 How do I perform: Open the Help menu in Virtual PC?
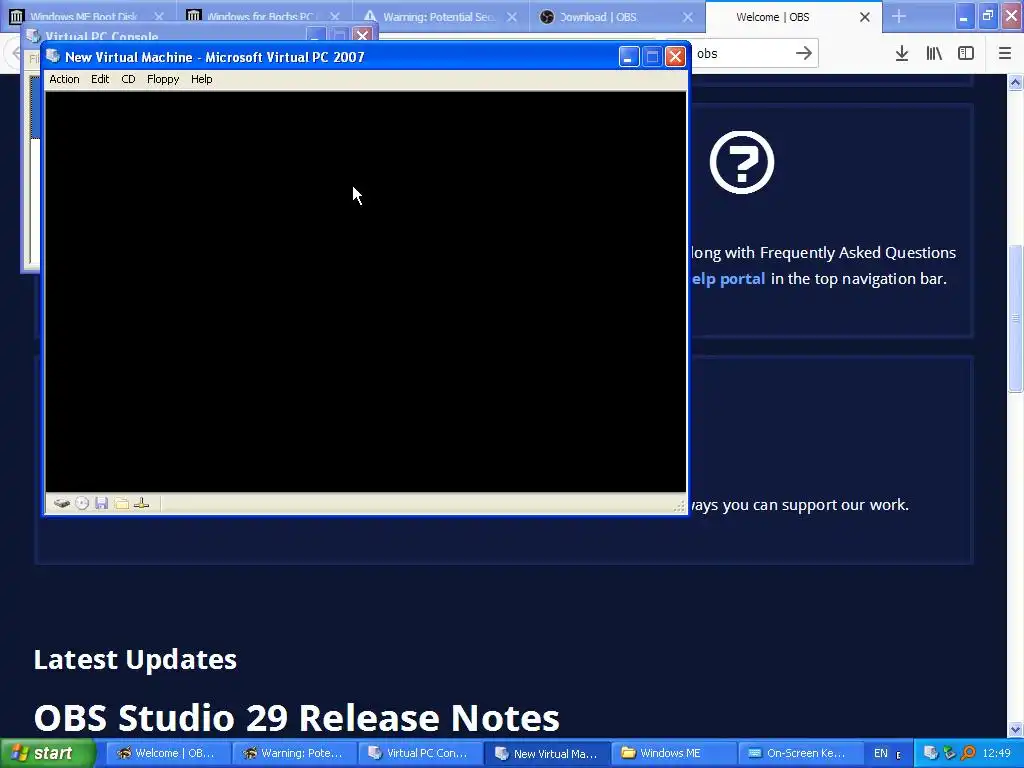201,79
